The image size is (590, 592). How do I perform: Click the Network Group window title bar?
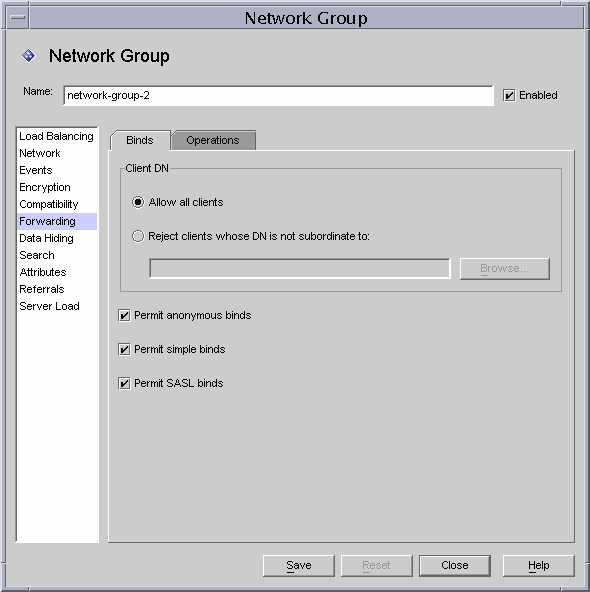coord(306,18)
